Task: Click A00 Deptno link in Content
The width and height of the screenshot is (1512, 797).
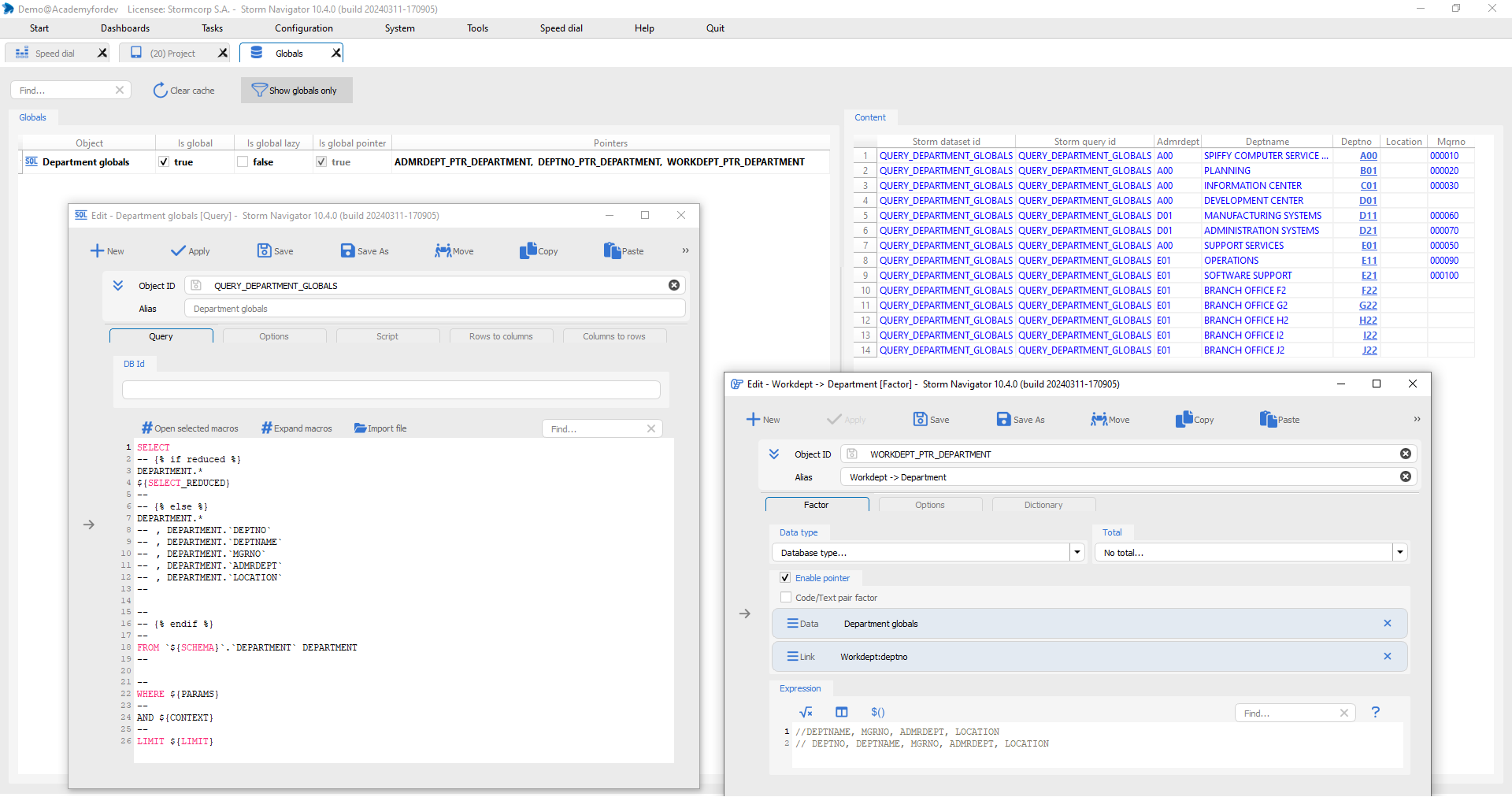Action: point(1369,156)
